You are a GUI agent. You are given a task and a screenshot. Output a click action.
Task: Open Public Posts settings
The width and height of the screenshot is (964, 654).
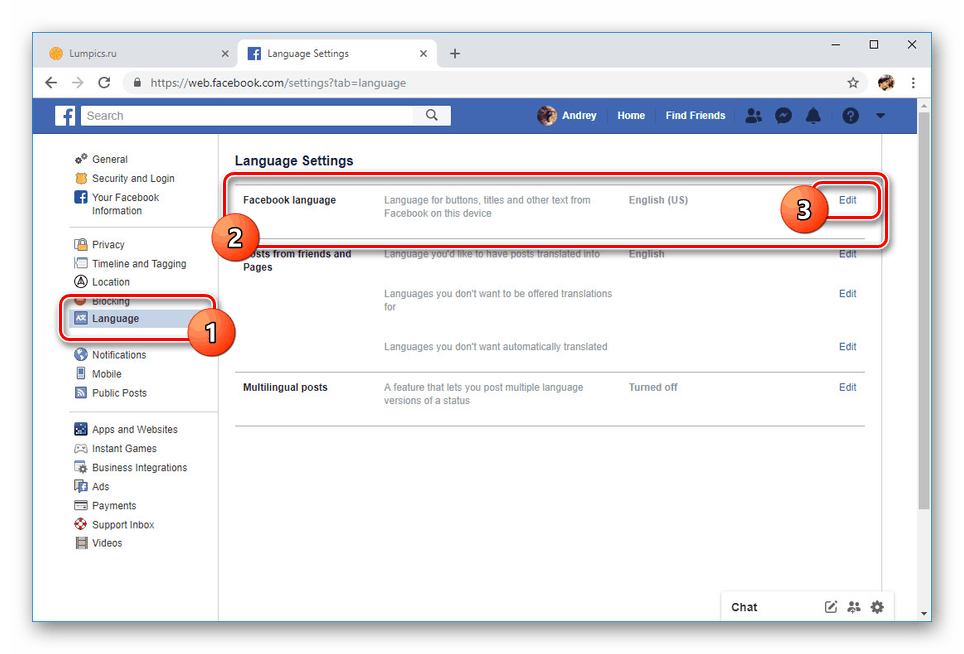pos(119,393)
